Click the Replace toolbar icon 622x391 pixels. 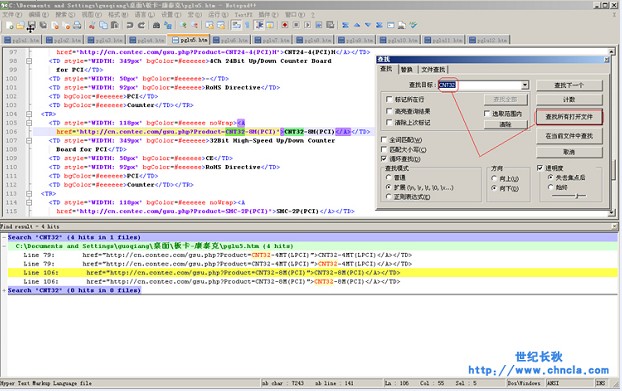click(x=168, y=25)
